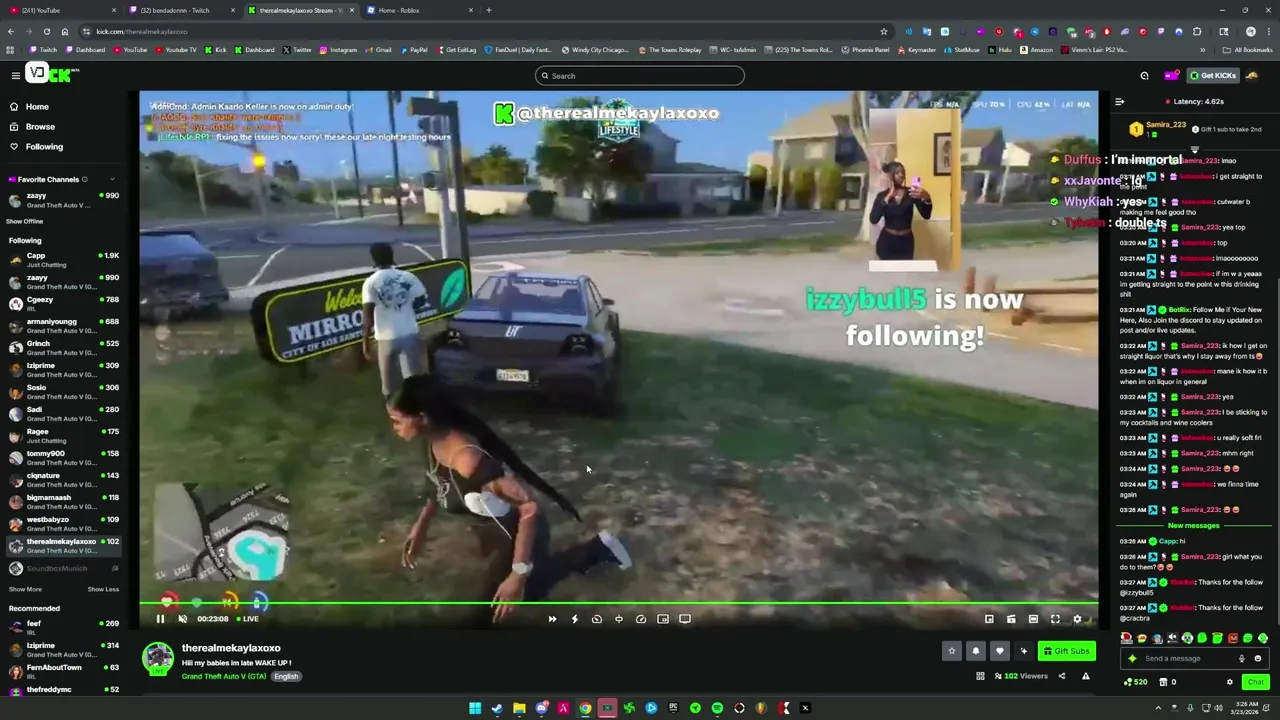This screenshot has width=1280, height=720.
Task: Click the microphone icon in chat input
Action: (x=1242, y=658)
